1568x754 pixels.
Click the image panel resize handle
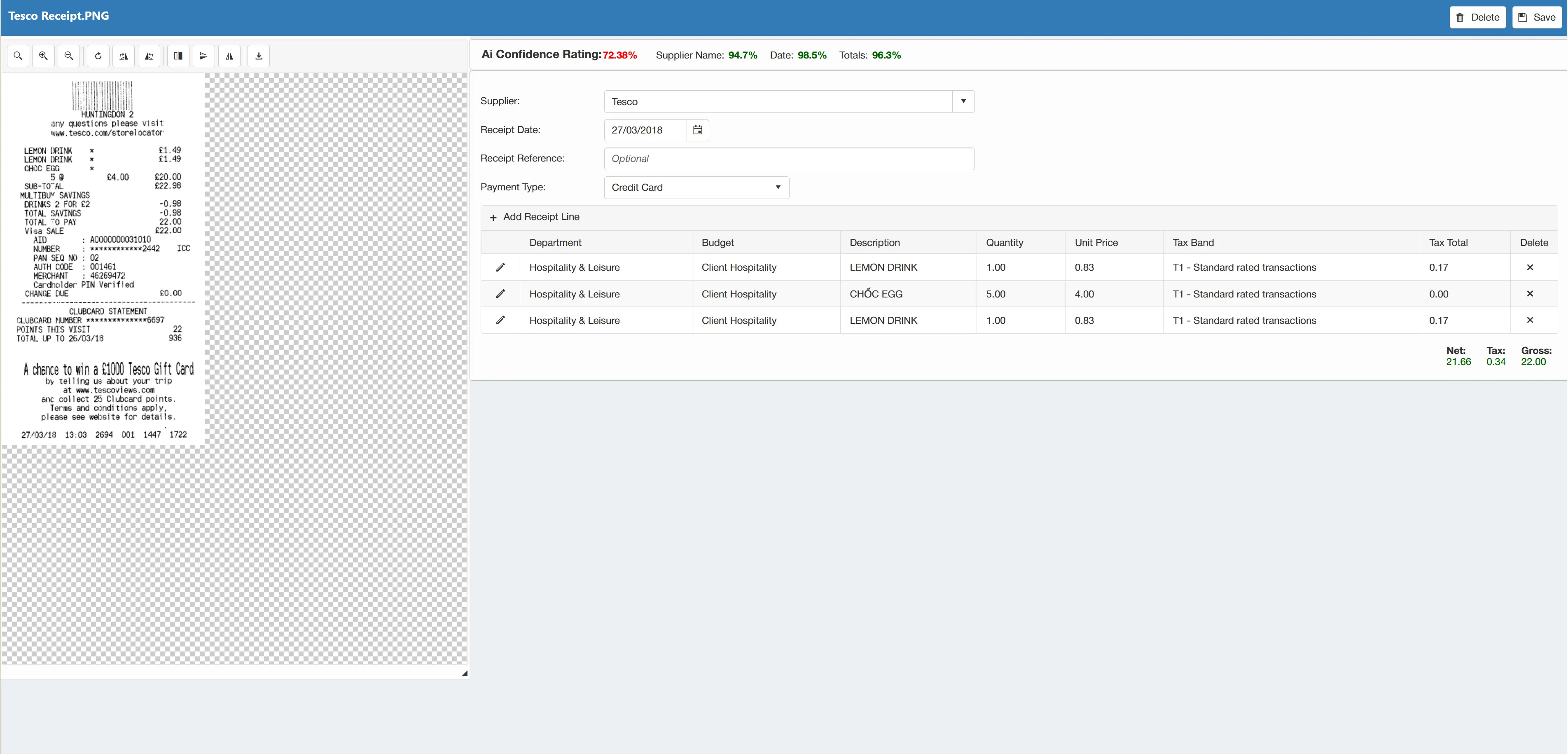pos(465,673)
